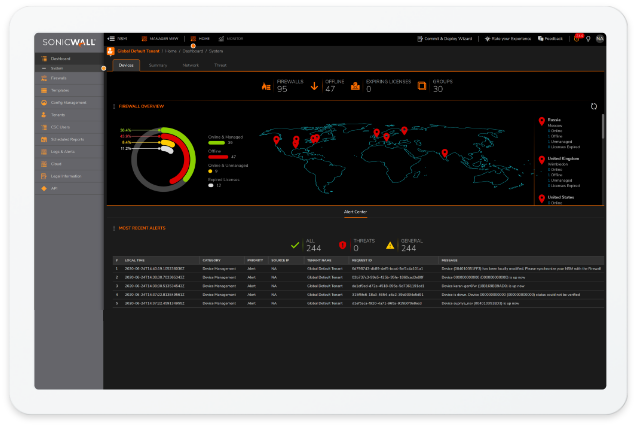This screenshot has width=637, height=427.
Task: Open the user avatar menu
Action: pos(600,39)
